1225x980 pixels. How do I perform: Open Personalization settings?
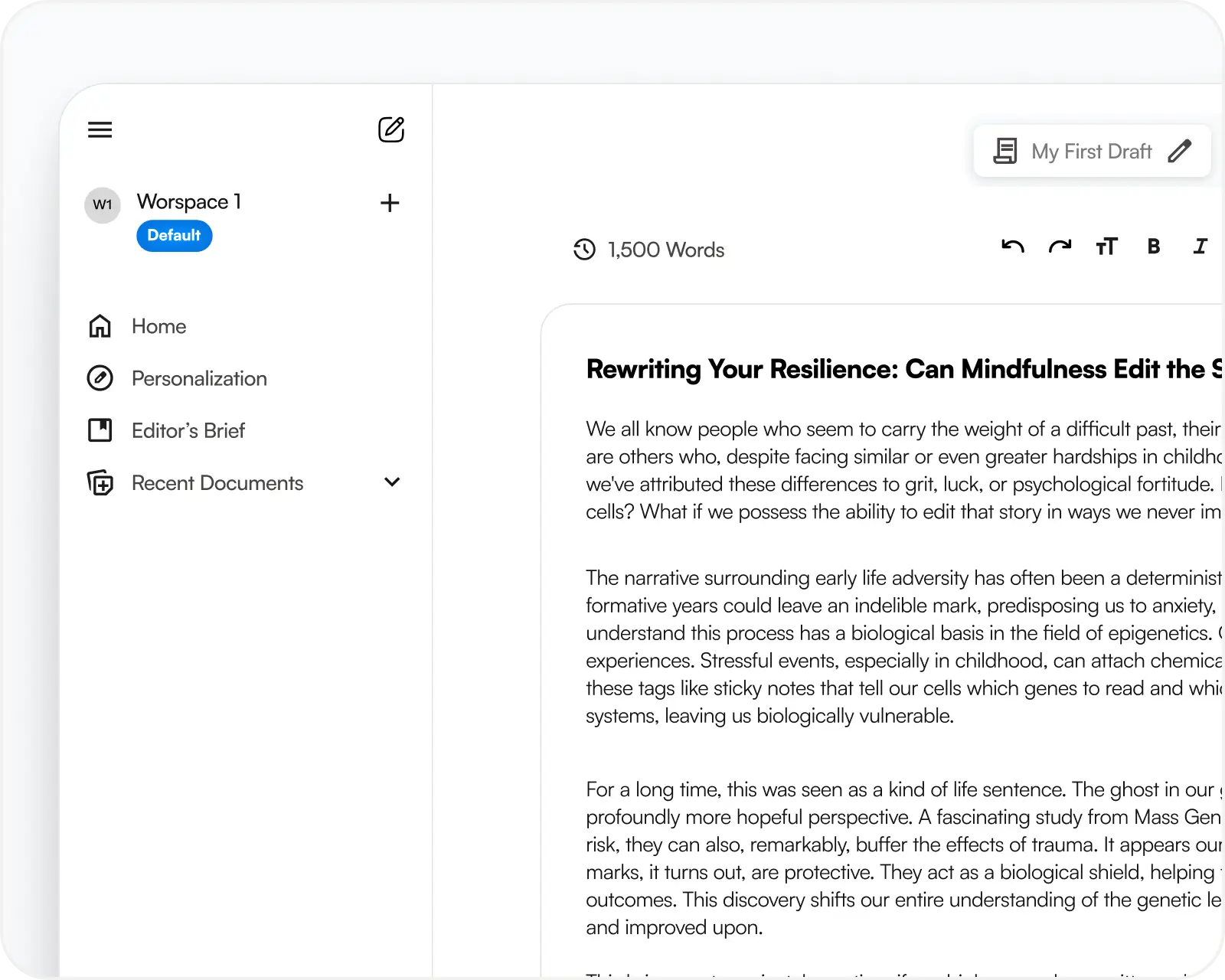pyautogui.click(x=199, y=378)
